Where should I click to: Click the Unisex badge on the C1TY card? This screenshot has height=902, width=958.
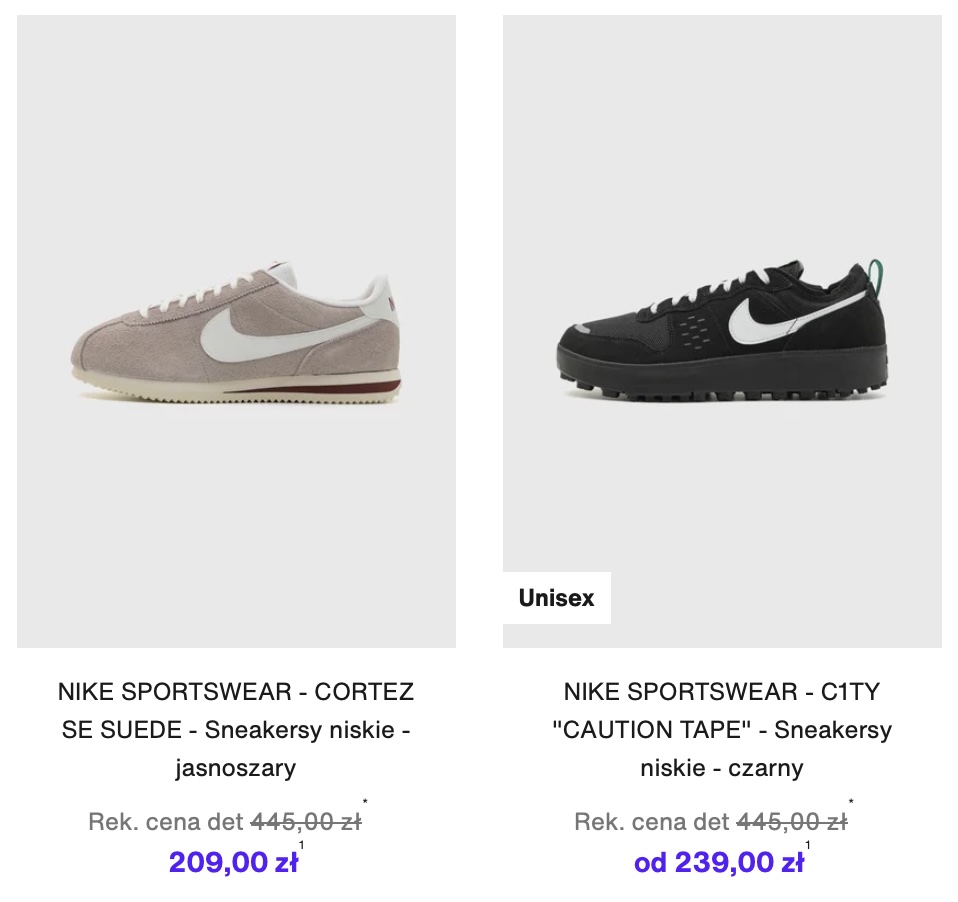coord(556,598)
